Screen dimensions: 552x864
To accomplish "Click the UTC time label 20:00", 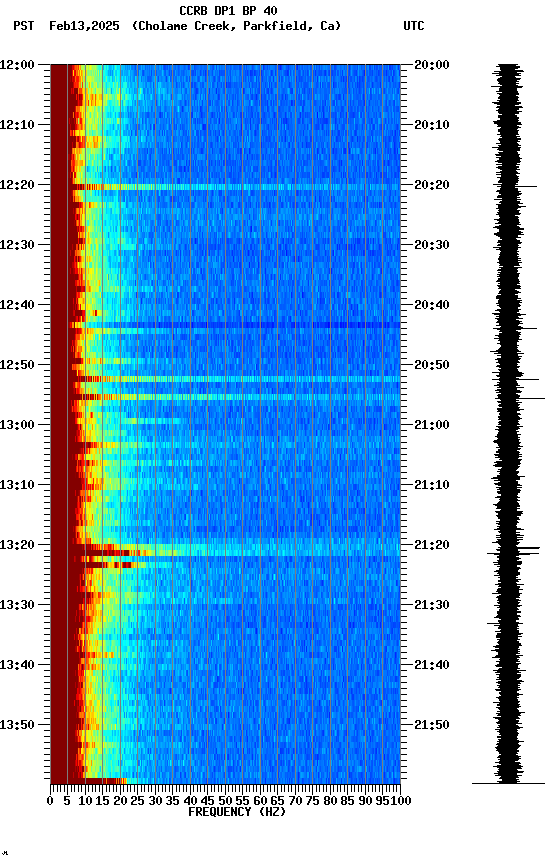I will tap(432, 65).
